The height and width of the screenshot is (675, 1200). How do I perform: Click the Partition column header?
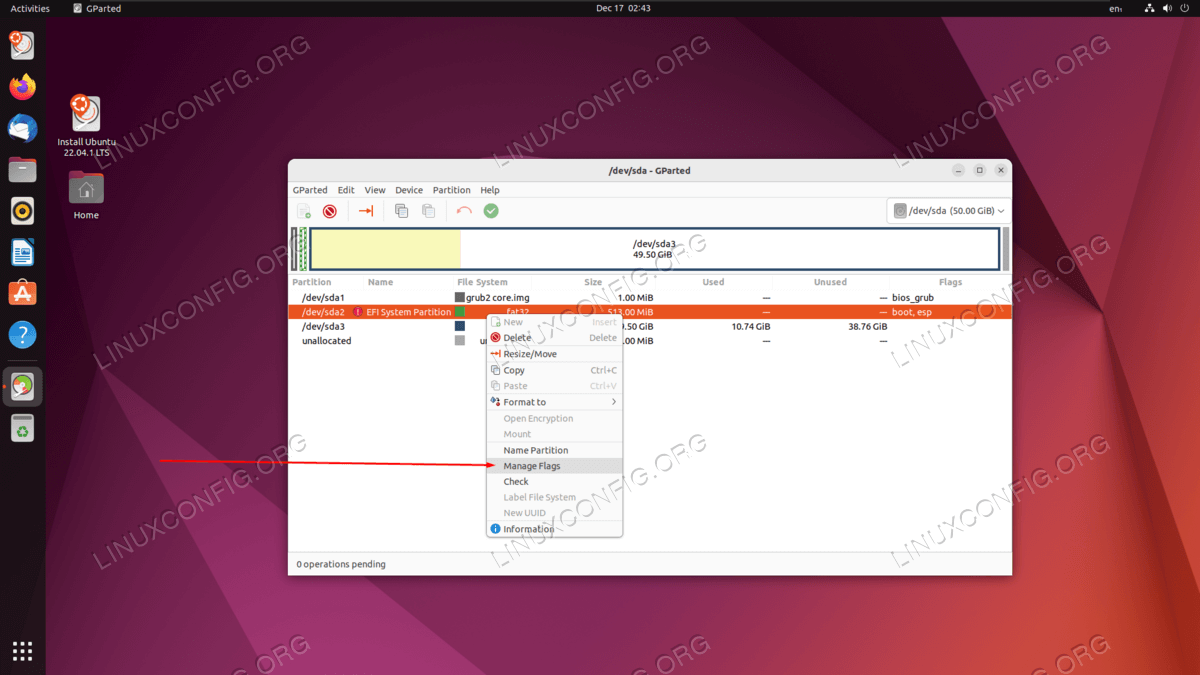pos(312,282)
